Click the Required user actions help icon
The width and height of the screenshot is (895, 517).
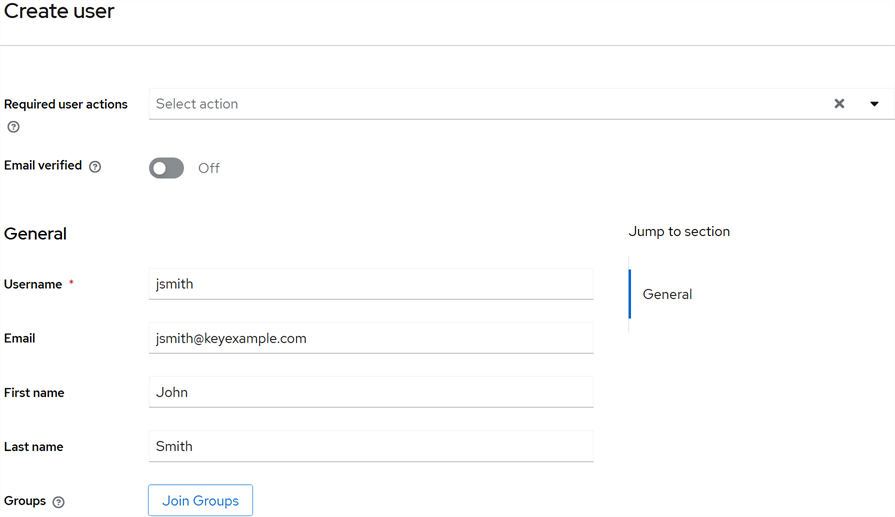[x=13, y=127]
